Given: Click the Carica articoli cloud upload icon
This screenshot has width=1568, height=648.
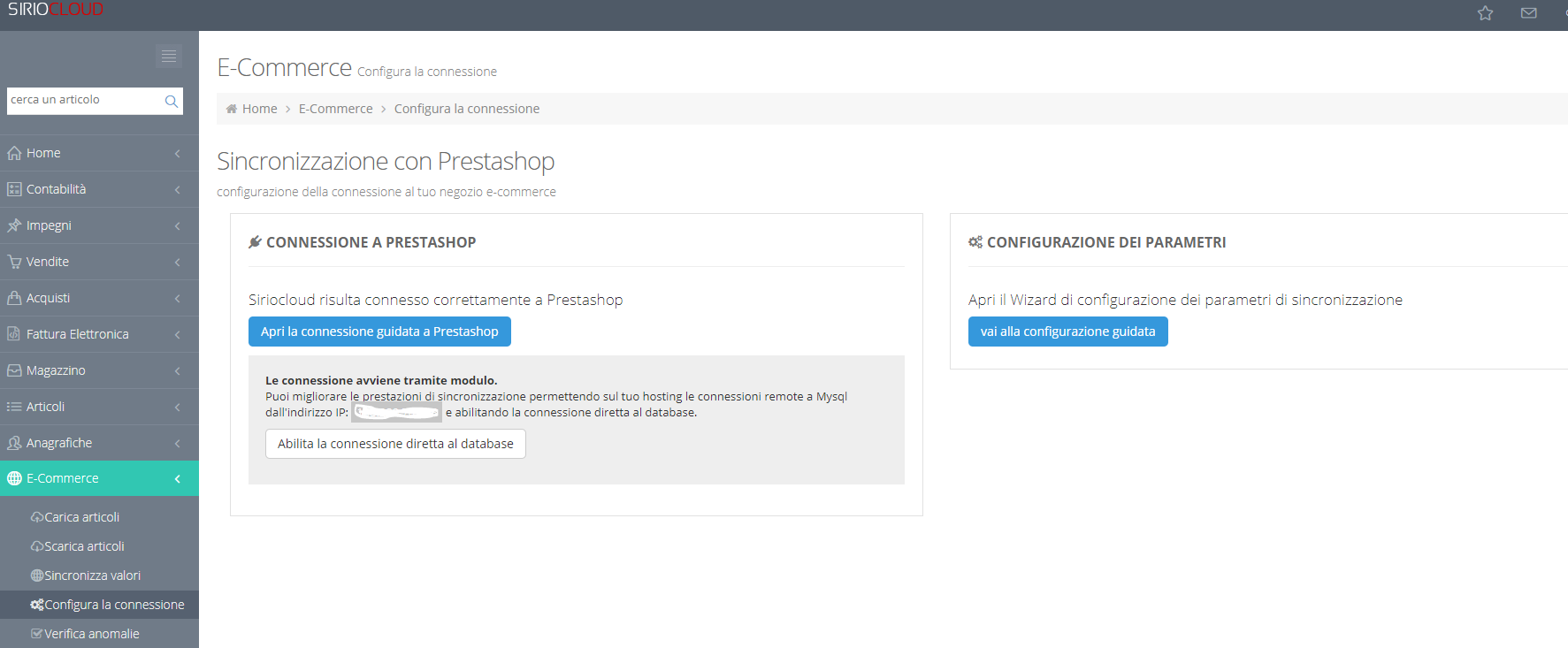Looking at the screenshot, I should tap(37, 517).
